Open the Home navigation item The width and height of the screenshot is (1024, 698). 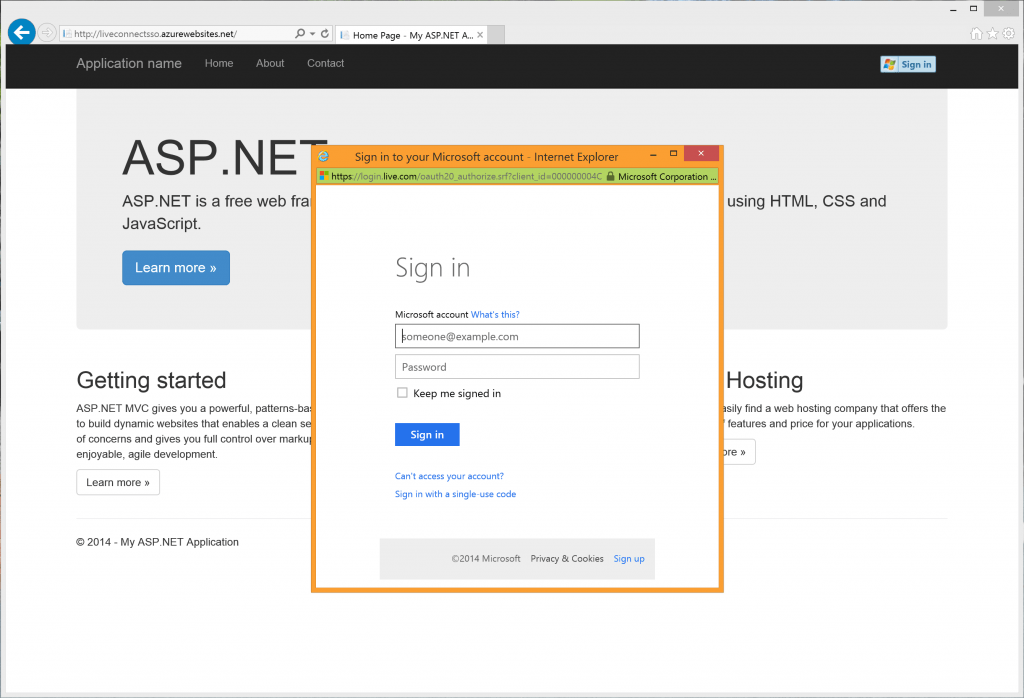219,63
